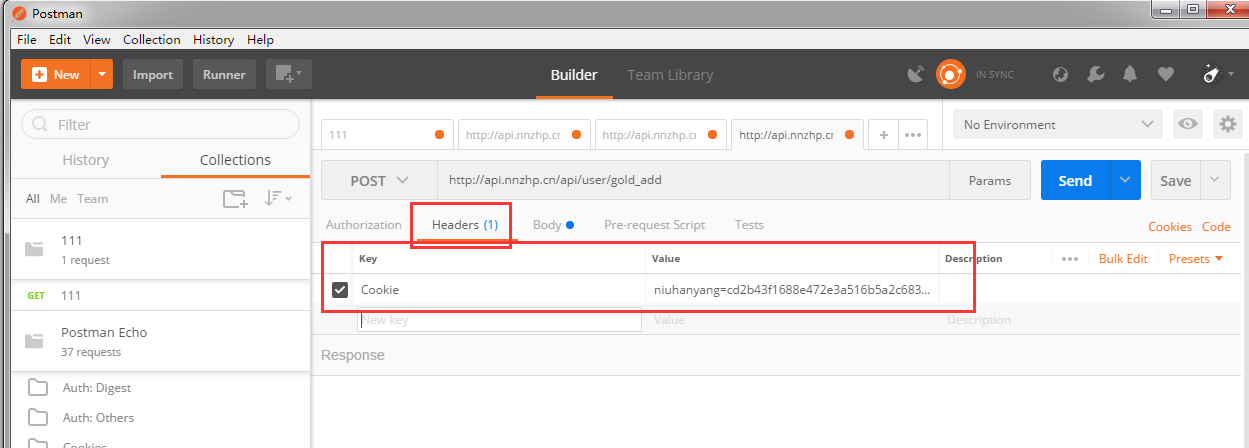Screen dimensions: 1249x448
Task: Open the New button dropdown arrow
Action: (x=103, y=74)
